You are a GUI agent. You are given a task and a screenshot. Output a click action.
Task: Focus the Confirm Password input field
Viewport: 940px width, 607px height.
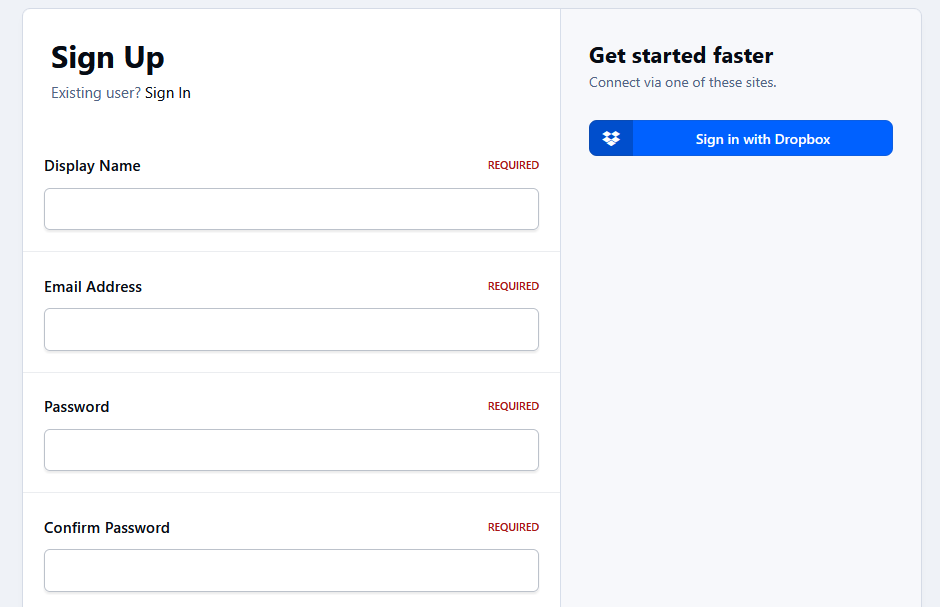point(291,570)
